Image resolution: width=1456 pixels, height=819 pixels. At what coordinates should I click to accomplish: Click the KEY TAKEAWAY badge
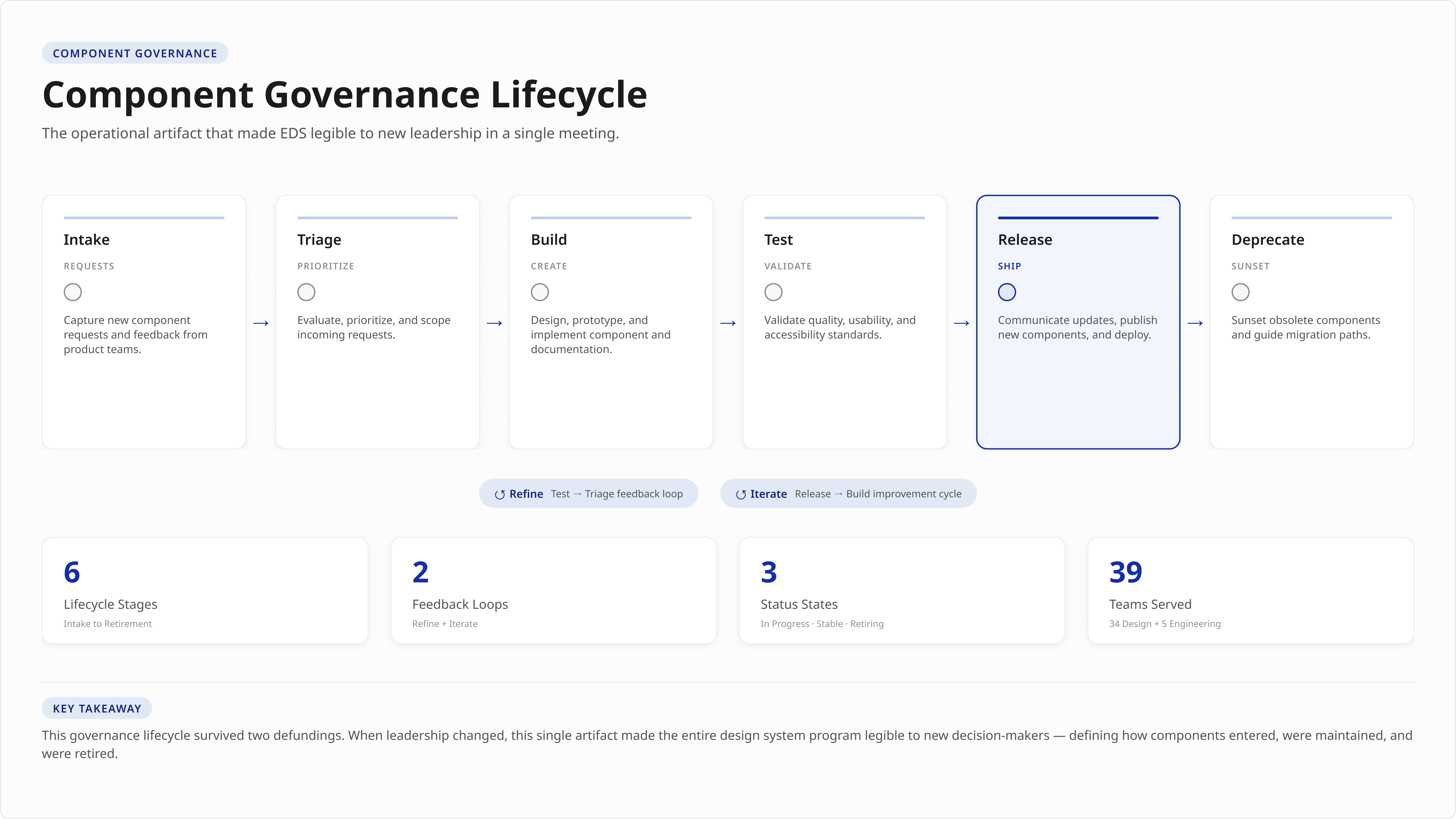(x=96, y=708)
